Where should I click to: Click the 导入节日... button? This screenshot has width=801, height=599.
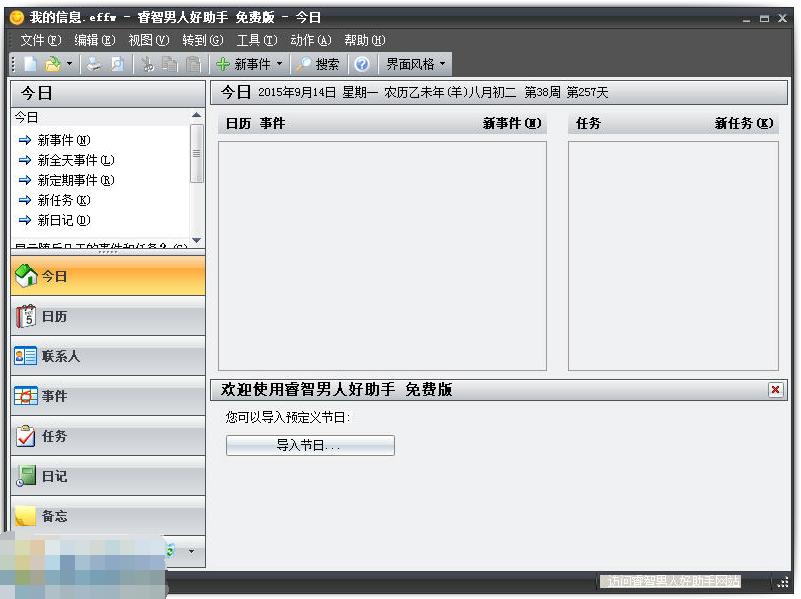pos(310,445)
